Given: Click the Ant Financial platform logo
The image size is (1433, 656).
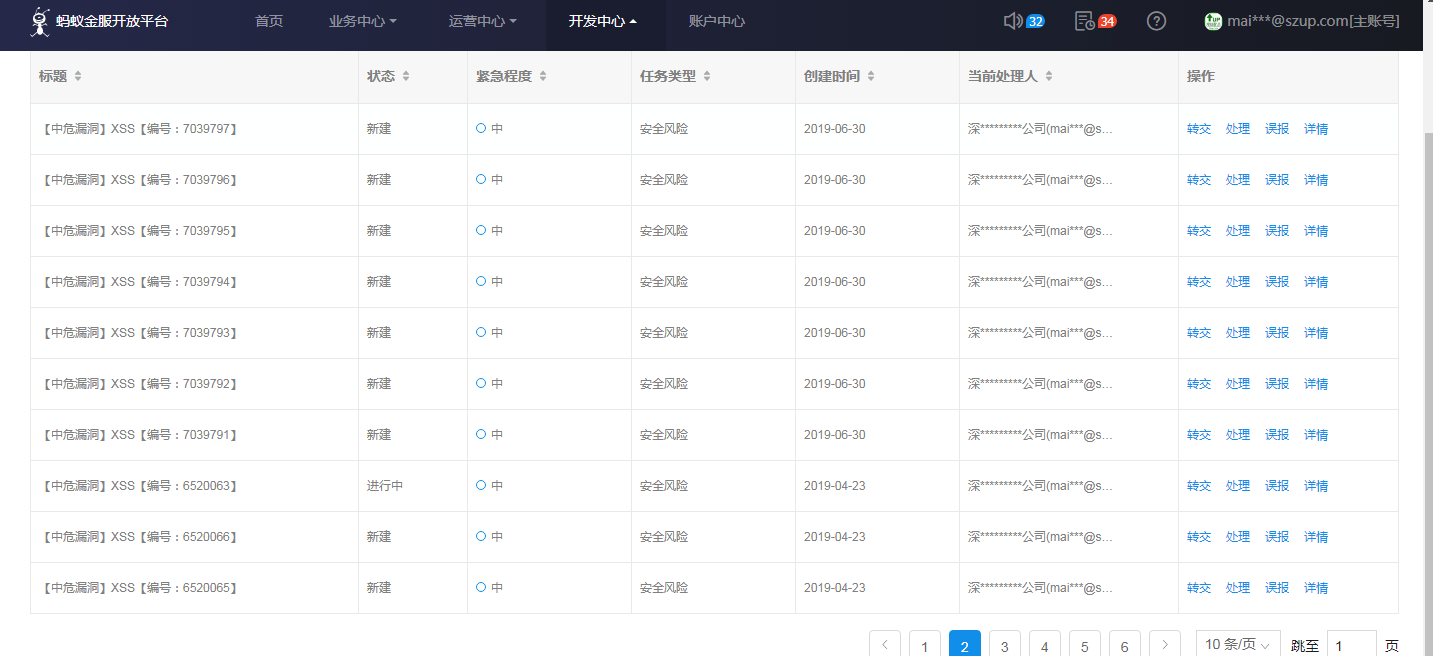Looking at the screenshot, I should (x=41, y=21).
